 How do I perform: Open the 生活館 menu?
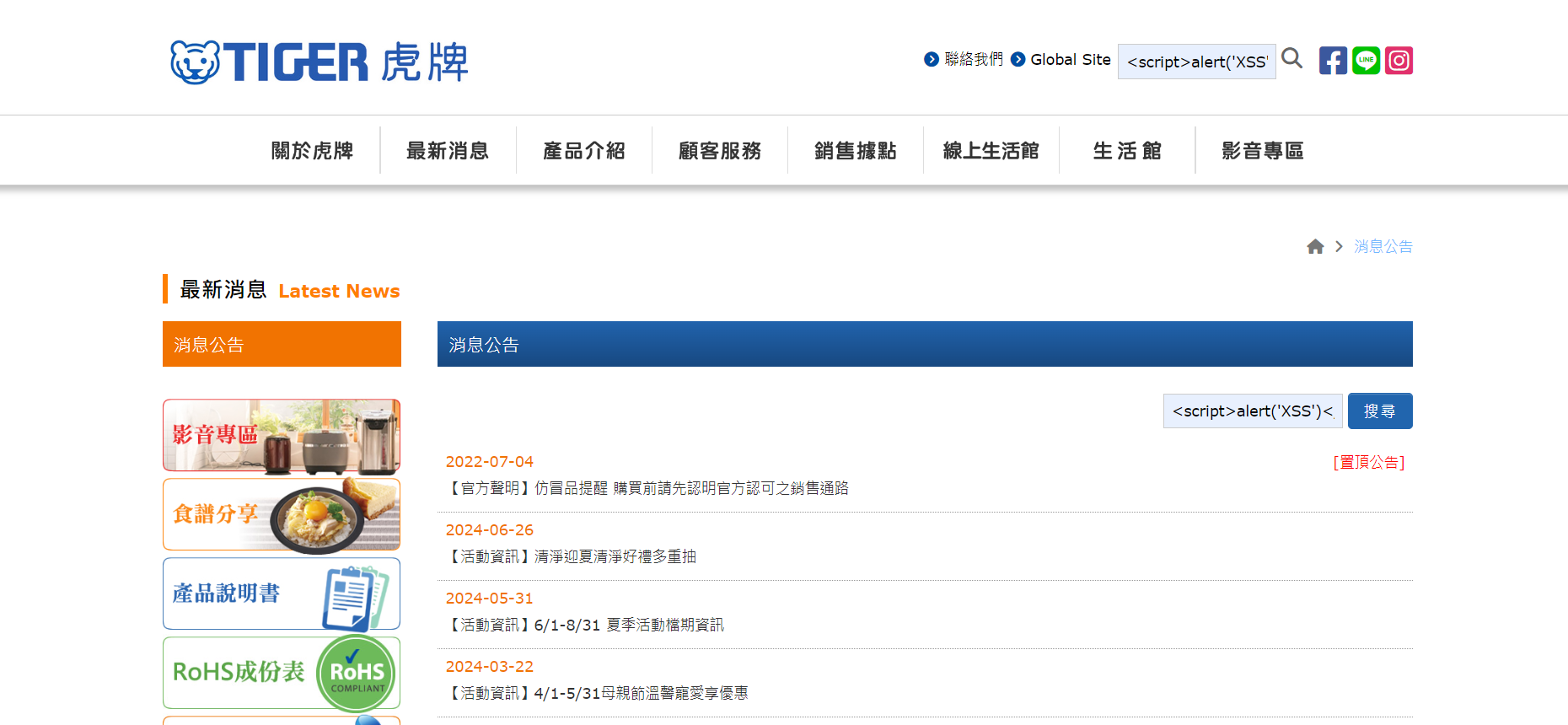pos(1127,150)
